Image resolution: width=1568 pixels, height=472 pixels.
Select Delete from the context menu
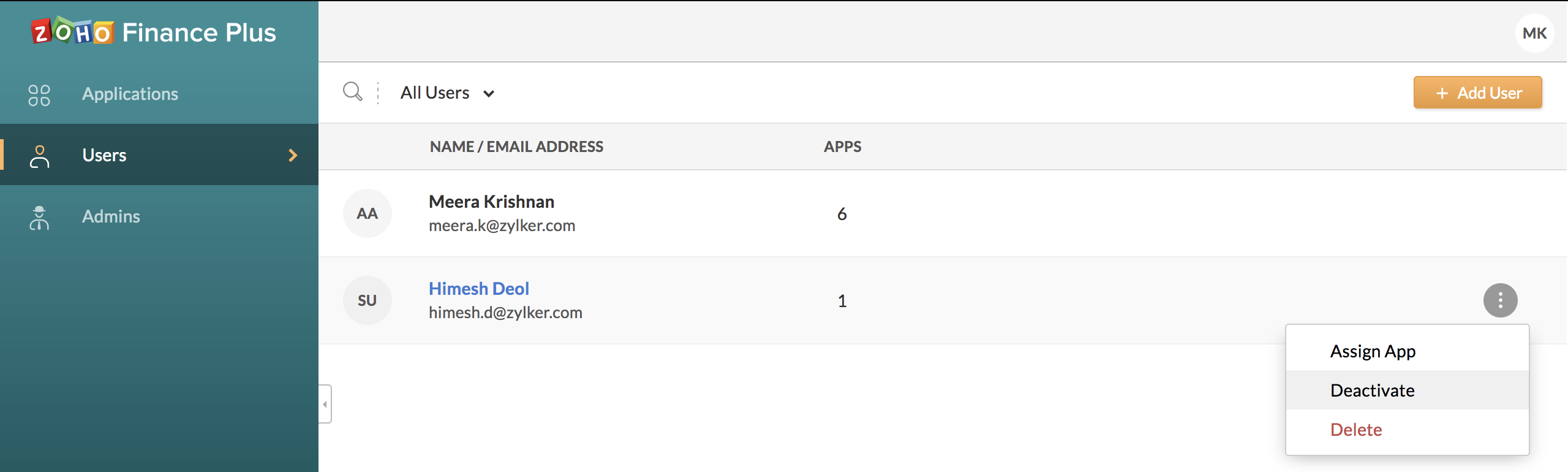[x=1356, y=430]
